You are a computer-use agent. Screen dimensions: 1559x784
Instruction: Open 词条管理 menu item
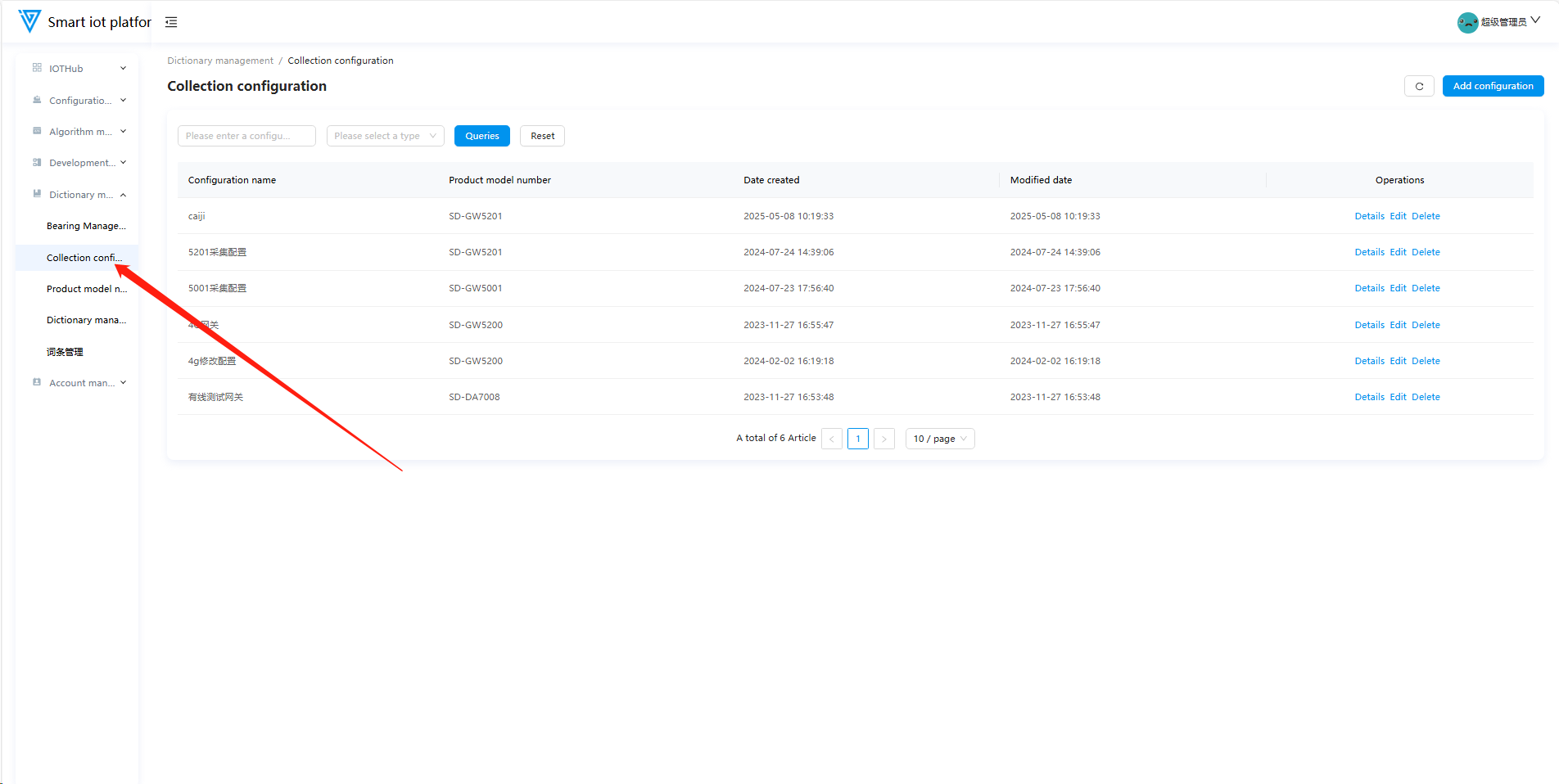tap(65, 352)
